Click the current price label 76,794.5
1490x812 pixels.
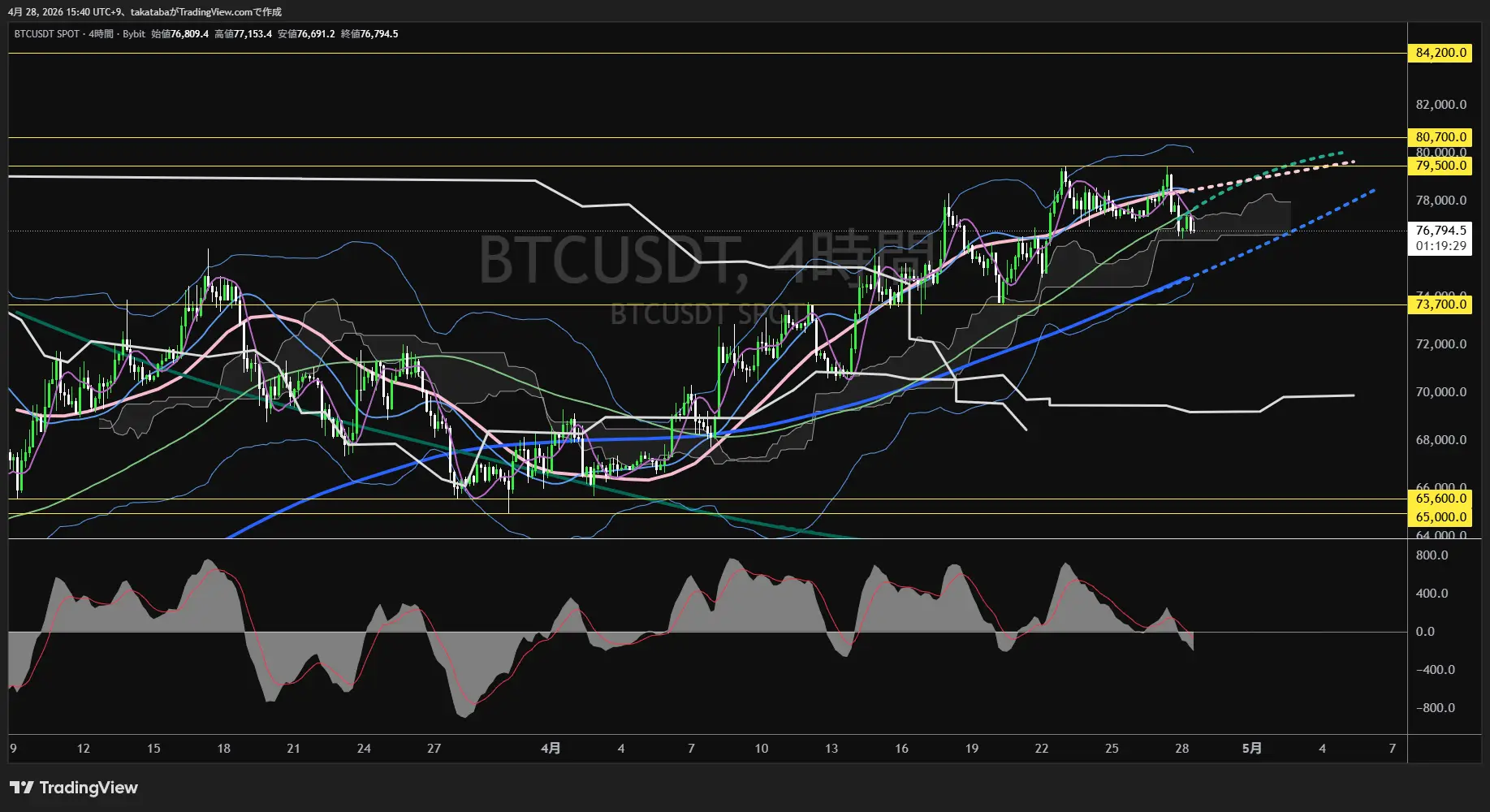[1440, 231]
